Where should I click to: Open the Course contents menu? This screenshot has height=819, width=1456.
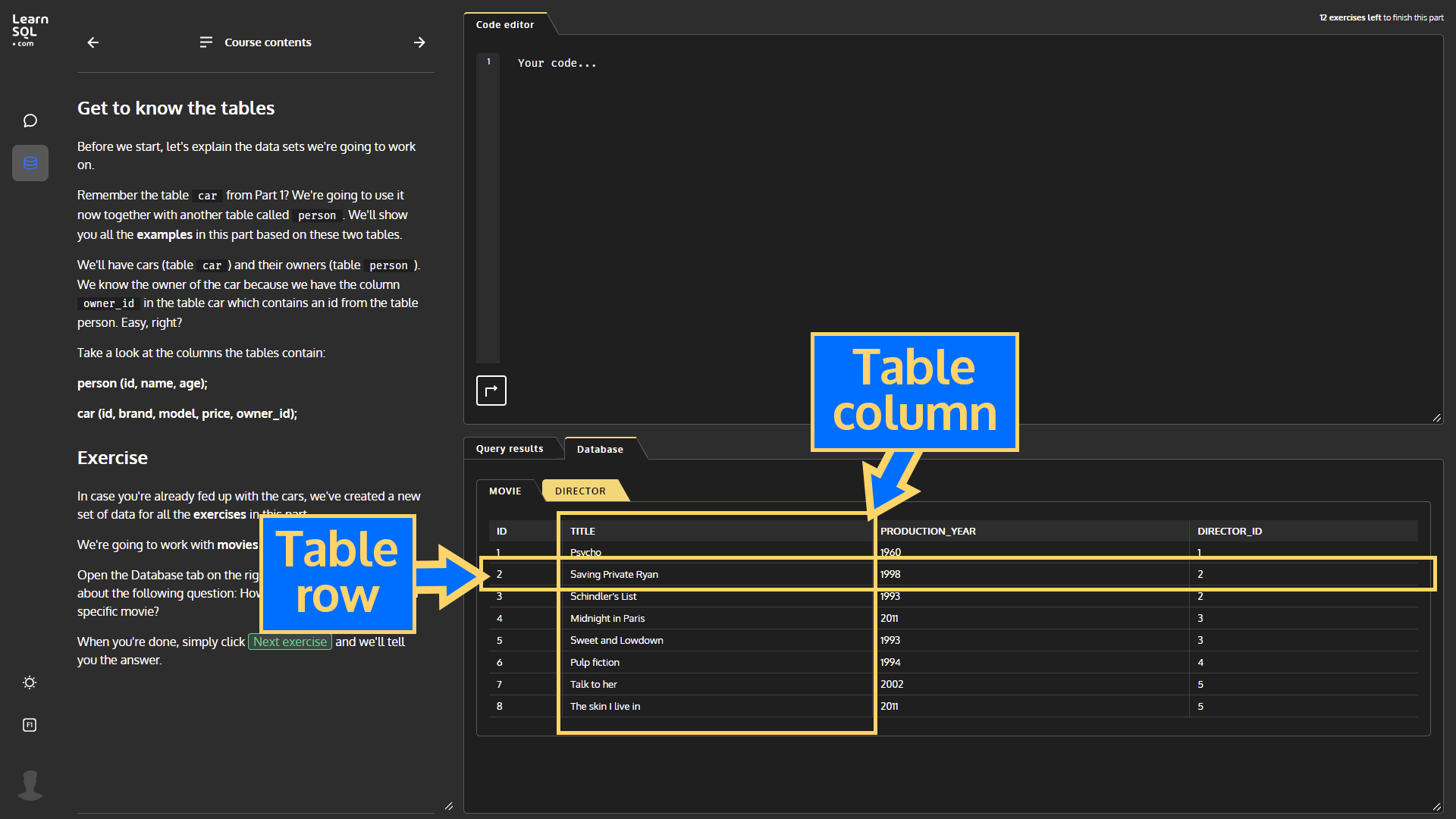pyautogui.click(x=255, y=42)
